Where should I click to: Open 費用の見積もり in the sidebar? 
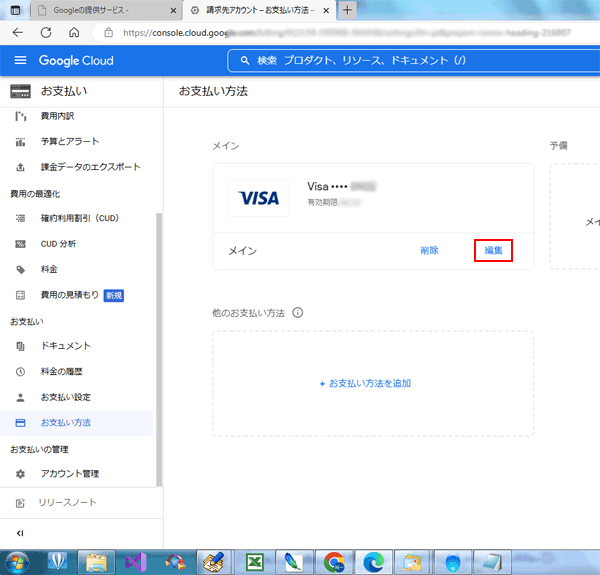70,295
